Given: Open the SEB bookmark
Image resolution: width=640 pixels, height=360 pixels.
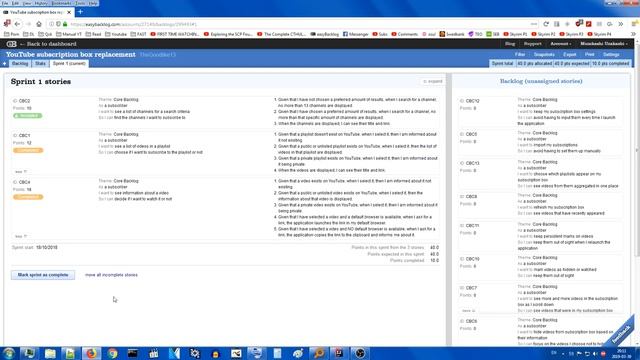Looking at the screenshot, I should tap(493, 34).
